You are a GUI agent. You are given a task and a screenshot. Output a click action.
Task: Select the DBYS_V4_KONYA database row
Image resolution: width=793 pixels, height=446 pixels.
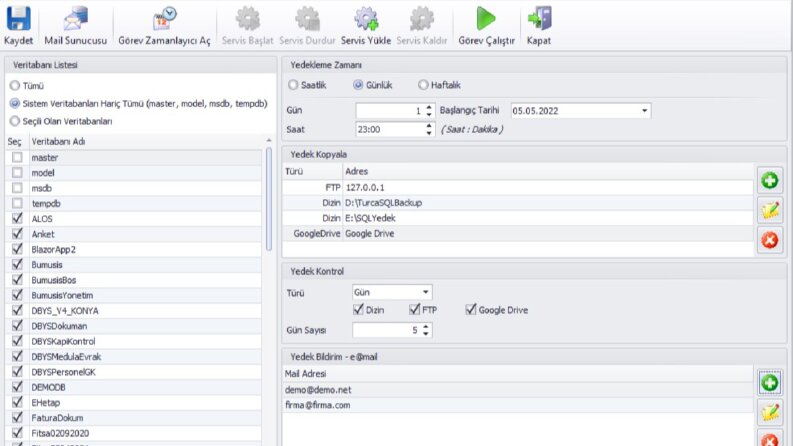(135, 310)
